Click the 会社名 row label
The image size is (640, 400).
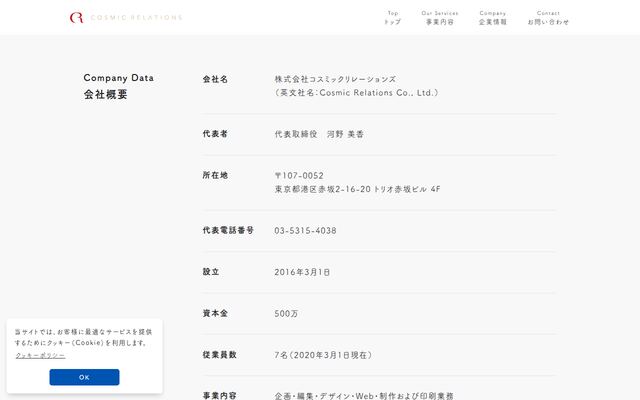point(215,79)
